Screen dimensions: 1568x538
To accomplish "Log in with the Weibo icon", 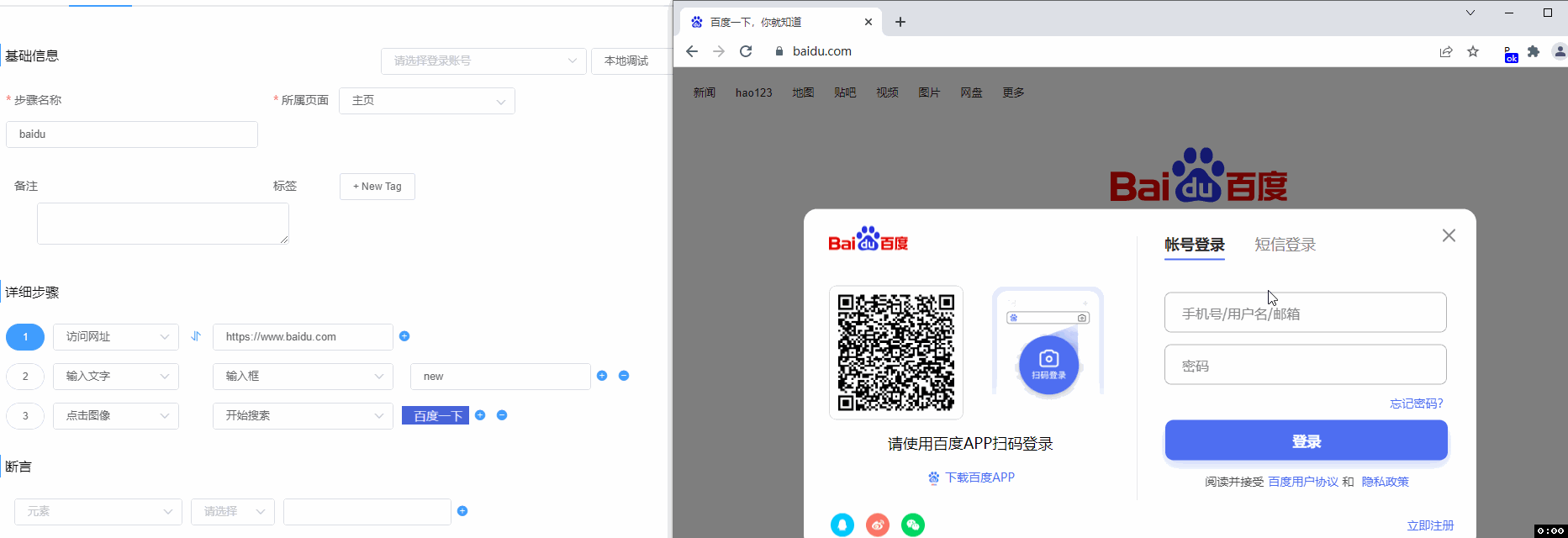I will click(878, 525).
